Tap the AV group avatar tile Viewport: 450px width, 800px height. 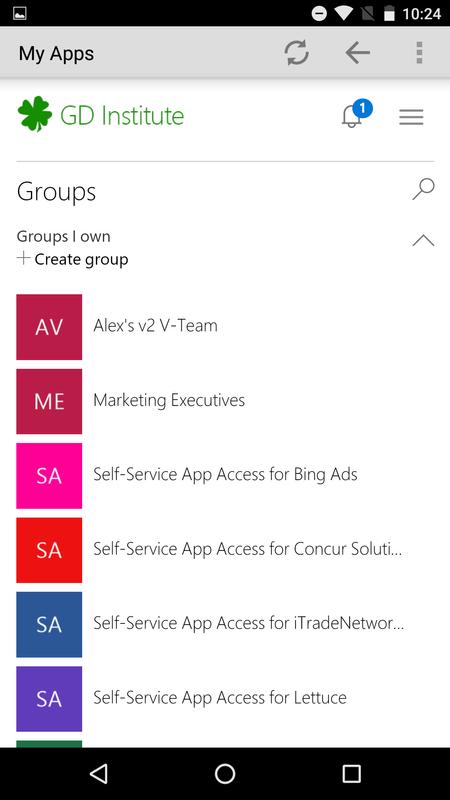49,327
